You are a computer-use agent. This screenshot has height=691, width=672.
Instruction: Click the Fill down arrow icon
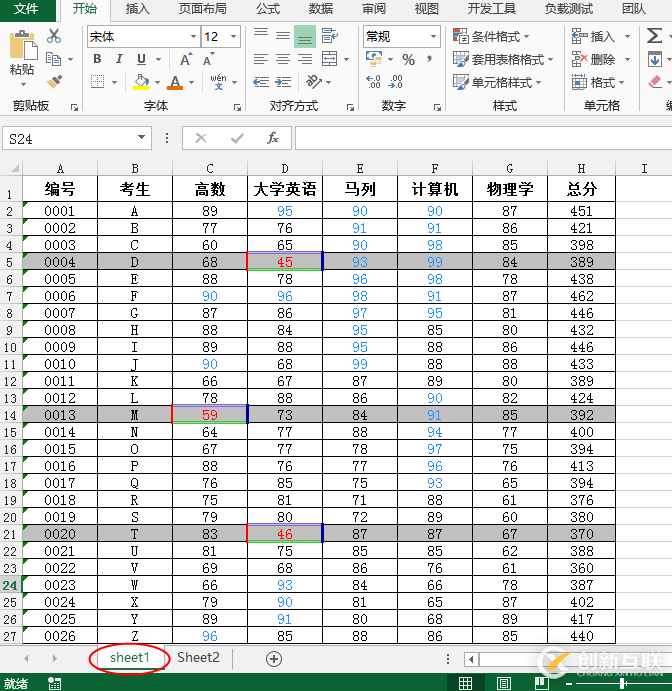tap(655, 59)
